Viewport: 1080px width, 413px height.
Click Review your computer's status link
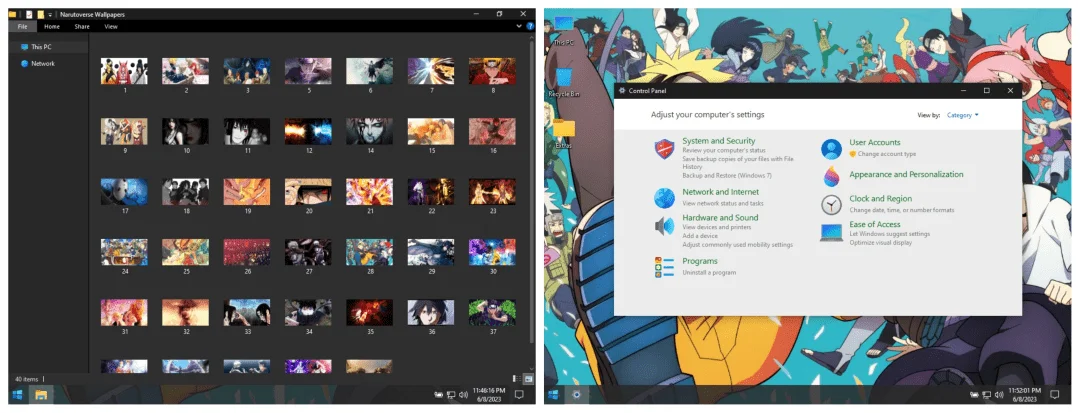pos(724,150)
